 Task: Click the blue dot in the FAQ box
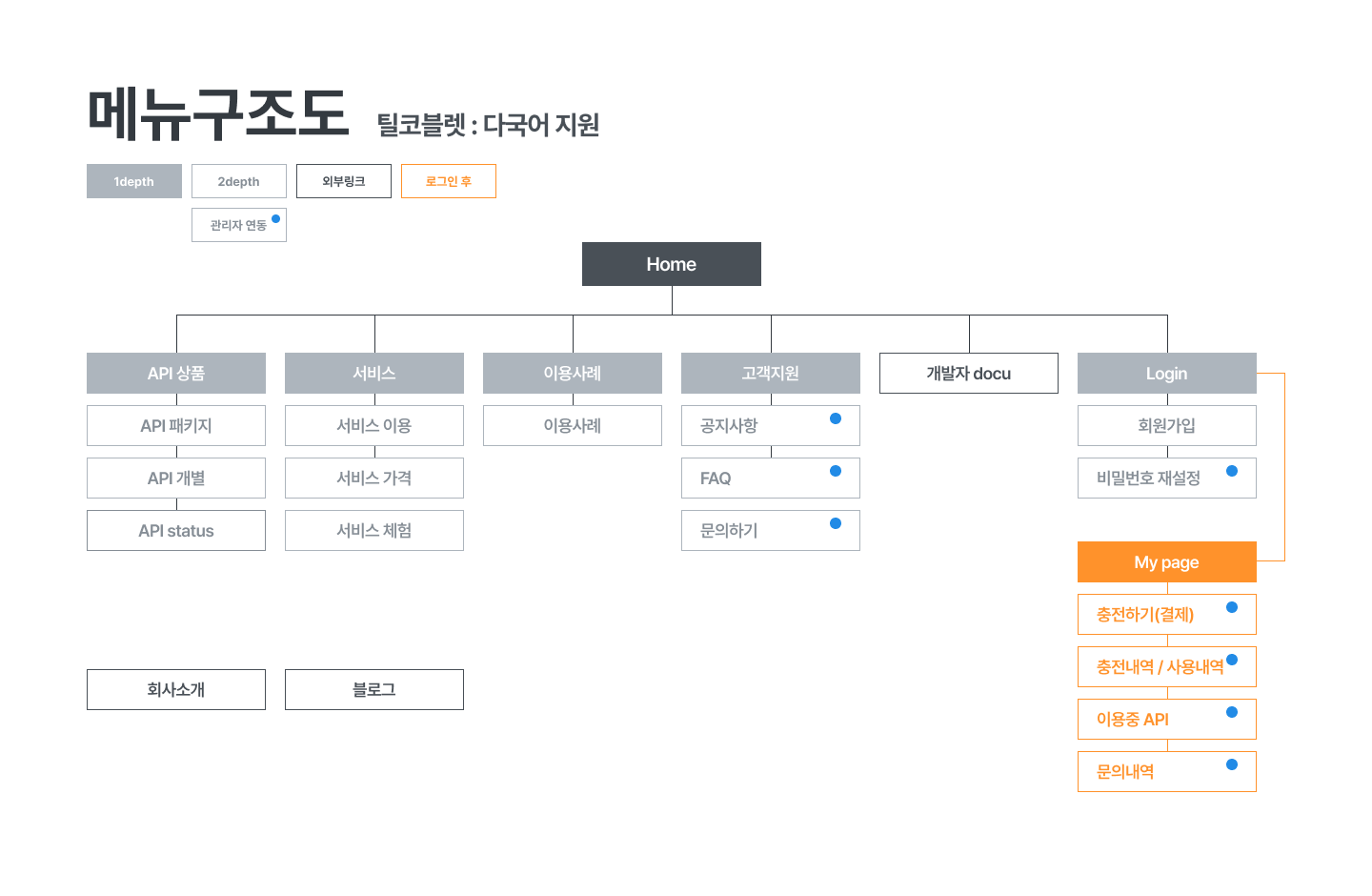[x=836, y=471]
